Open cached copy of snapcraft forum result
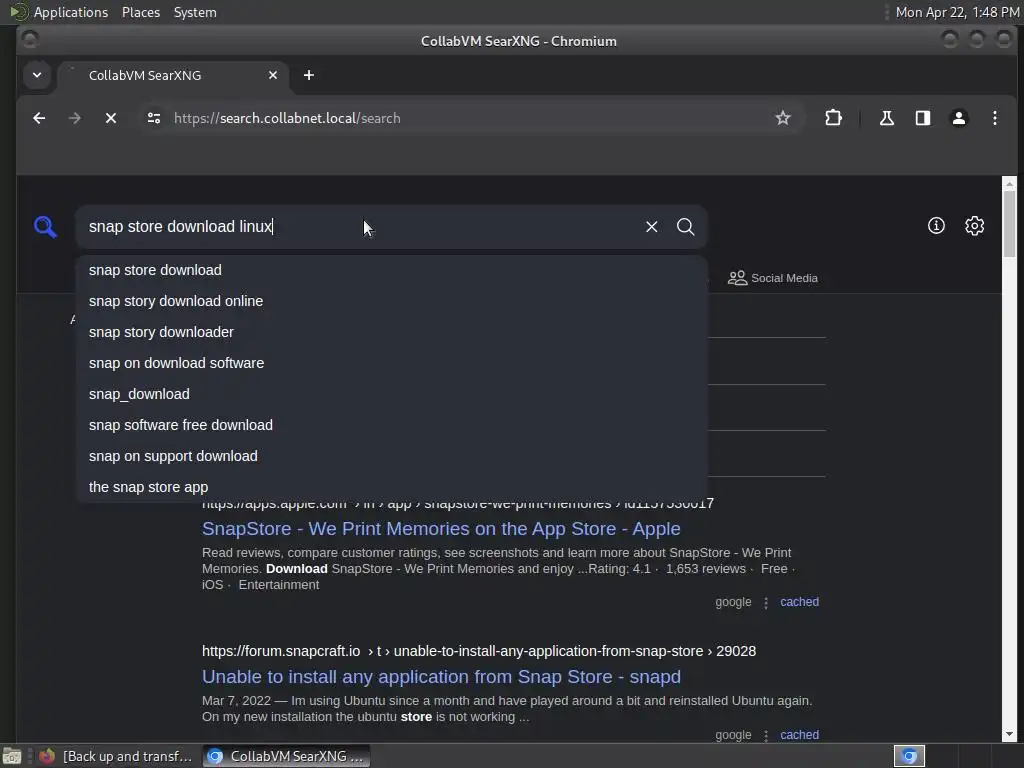Viewport: 1024px width, 768px height. pos(799,735)
